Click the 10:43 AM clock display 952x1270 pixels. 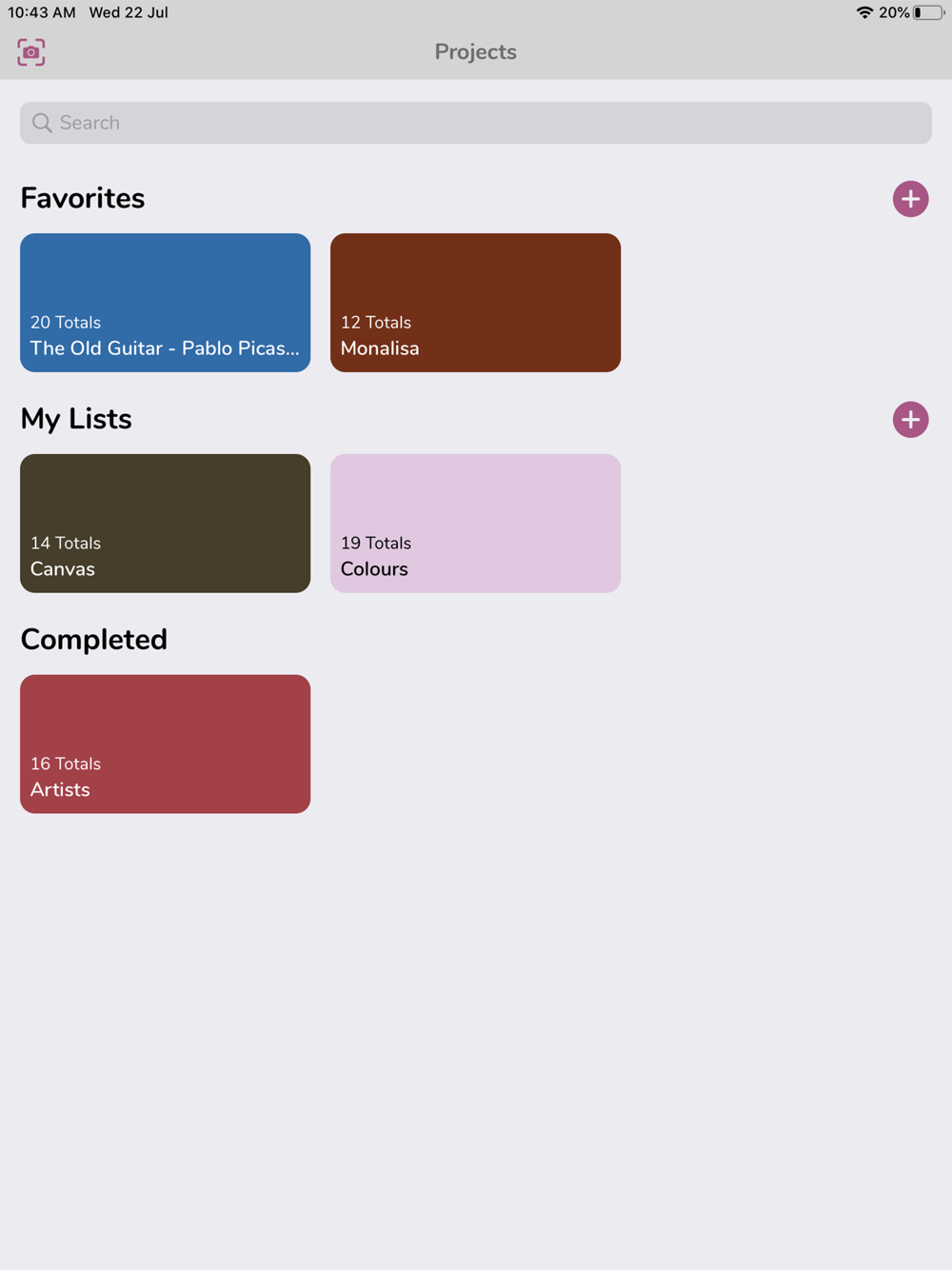click(x=42, y=12)
